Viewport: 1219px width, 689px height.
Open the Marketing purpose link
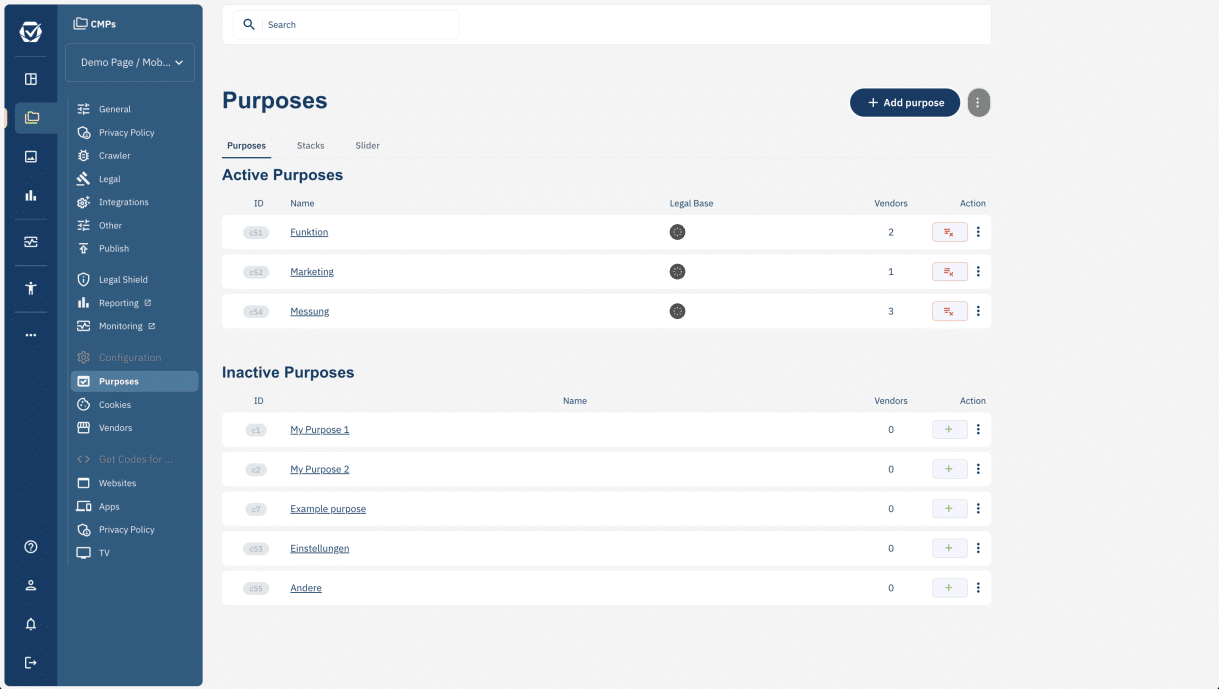pos(312,272)
